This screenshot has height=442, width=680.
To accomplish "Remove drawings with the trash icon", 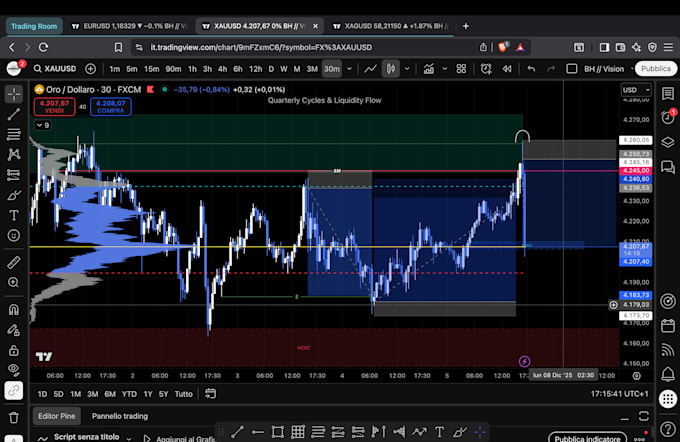I will [14, 417].
